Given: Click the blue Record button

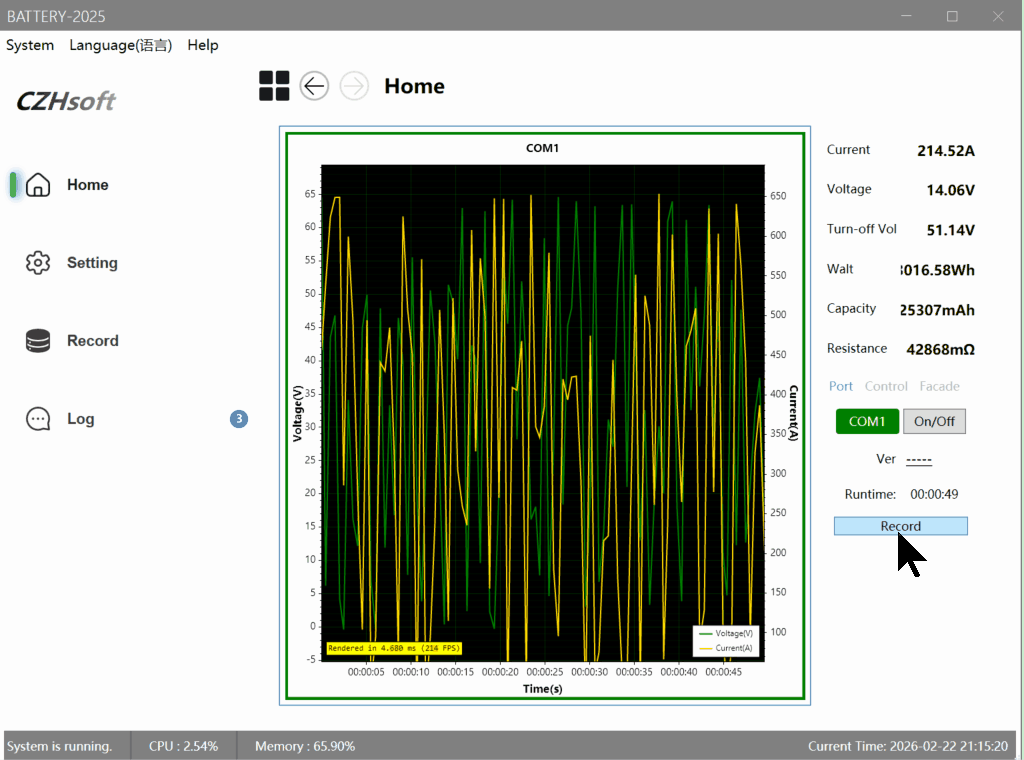Looking at the screenshot, I should [901, 526].
